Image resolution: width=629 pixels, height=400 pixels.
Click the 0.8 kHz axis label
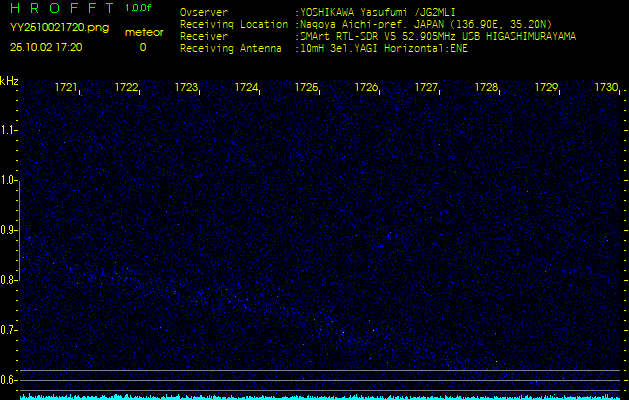(x=7, y=280)
